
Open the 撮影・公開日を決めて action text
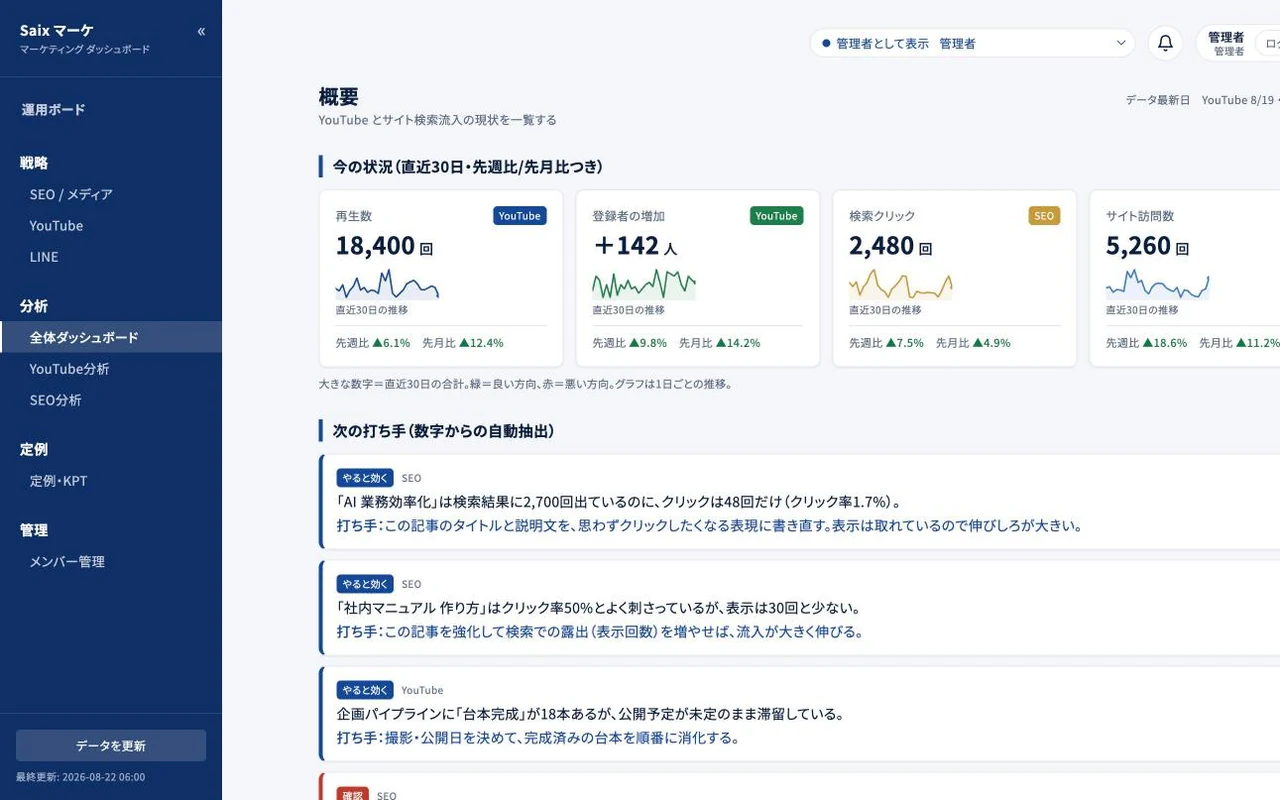click(539, 738)
